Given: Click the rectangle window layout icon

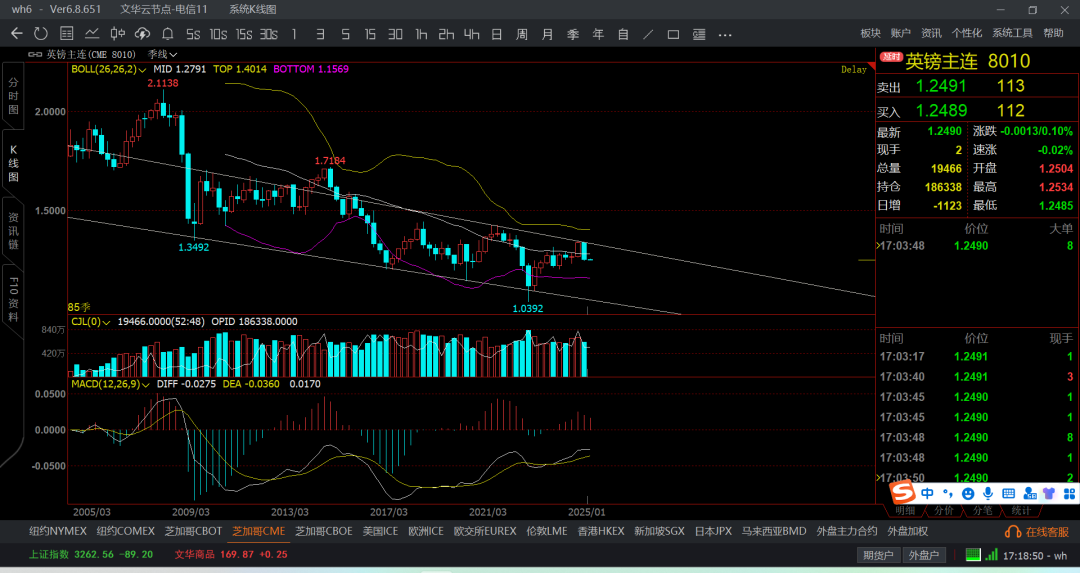Looking at the screenshot, I should pyautogui.click(x=674, y=34).
